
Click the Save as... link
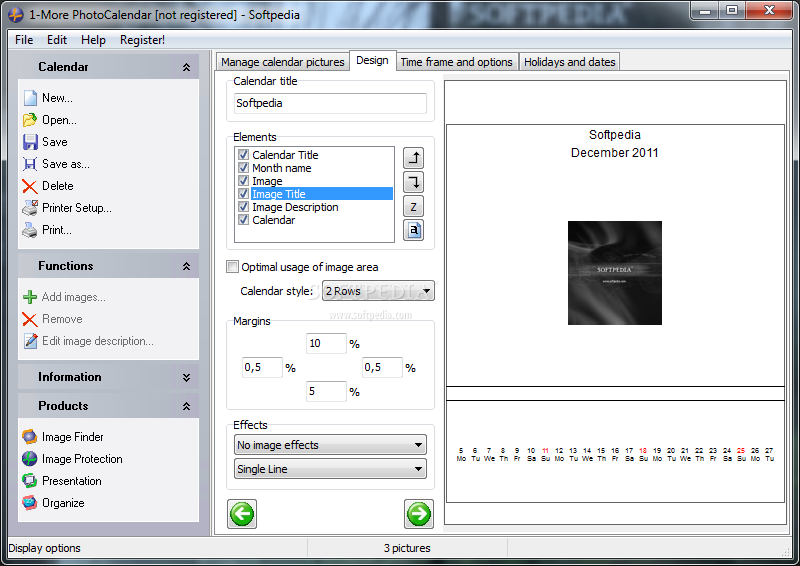point(66,164)
